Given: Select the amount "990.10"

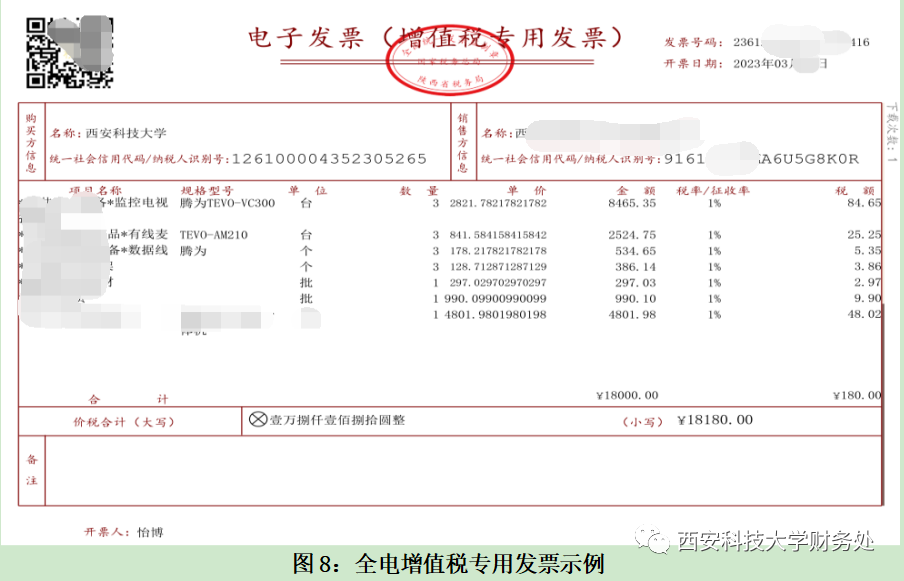Looking at the screenshot, I should [635, 299].
